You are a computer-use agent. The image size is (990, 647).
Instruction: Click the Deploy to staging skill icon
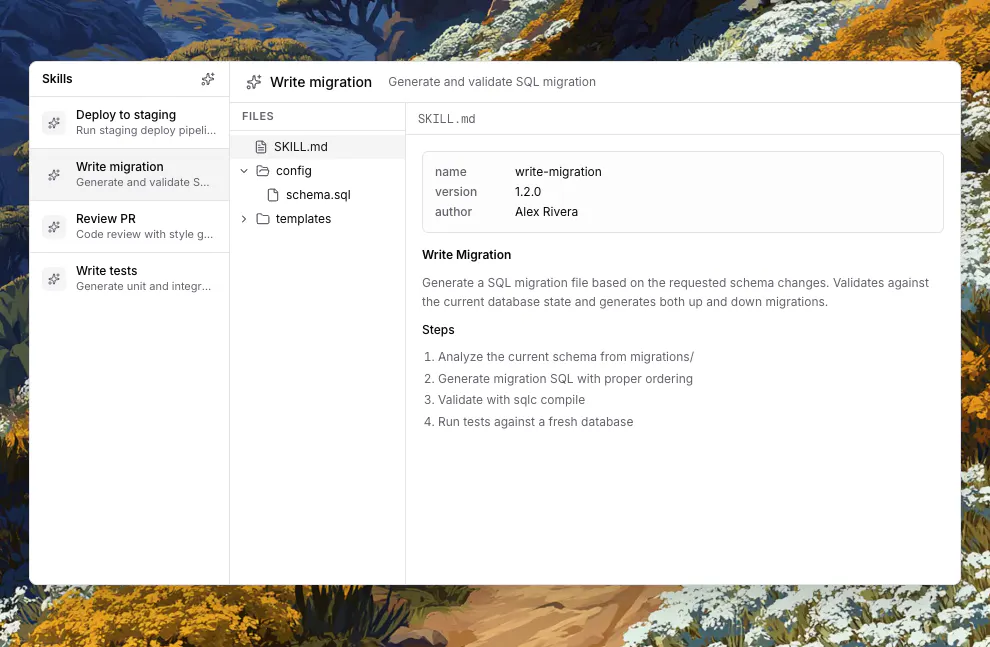point(54,122)
